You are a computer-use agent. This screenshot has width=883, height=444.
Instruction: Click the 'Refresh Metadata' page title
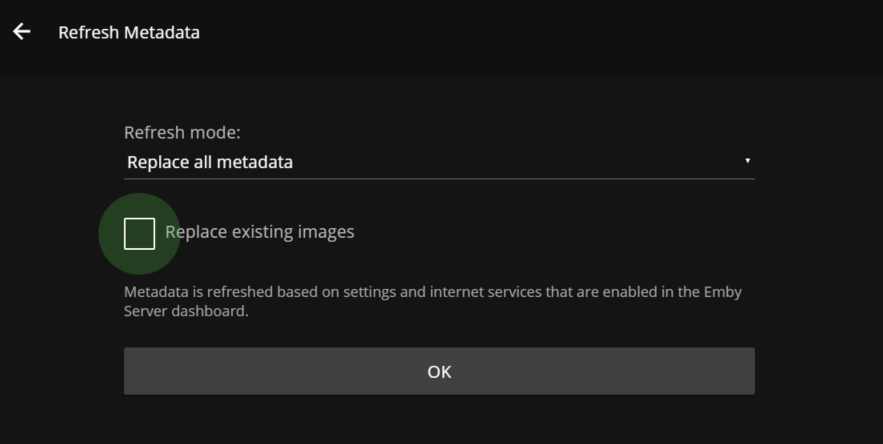[x=129, y=32]
